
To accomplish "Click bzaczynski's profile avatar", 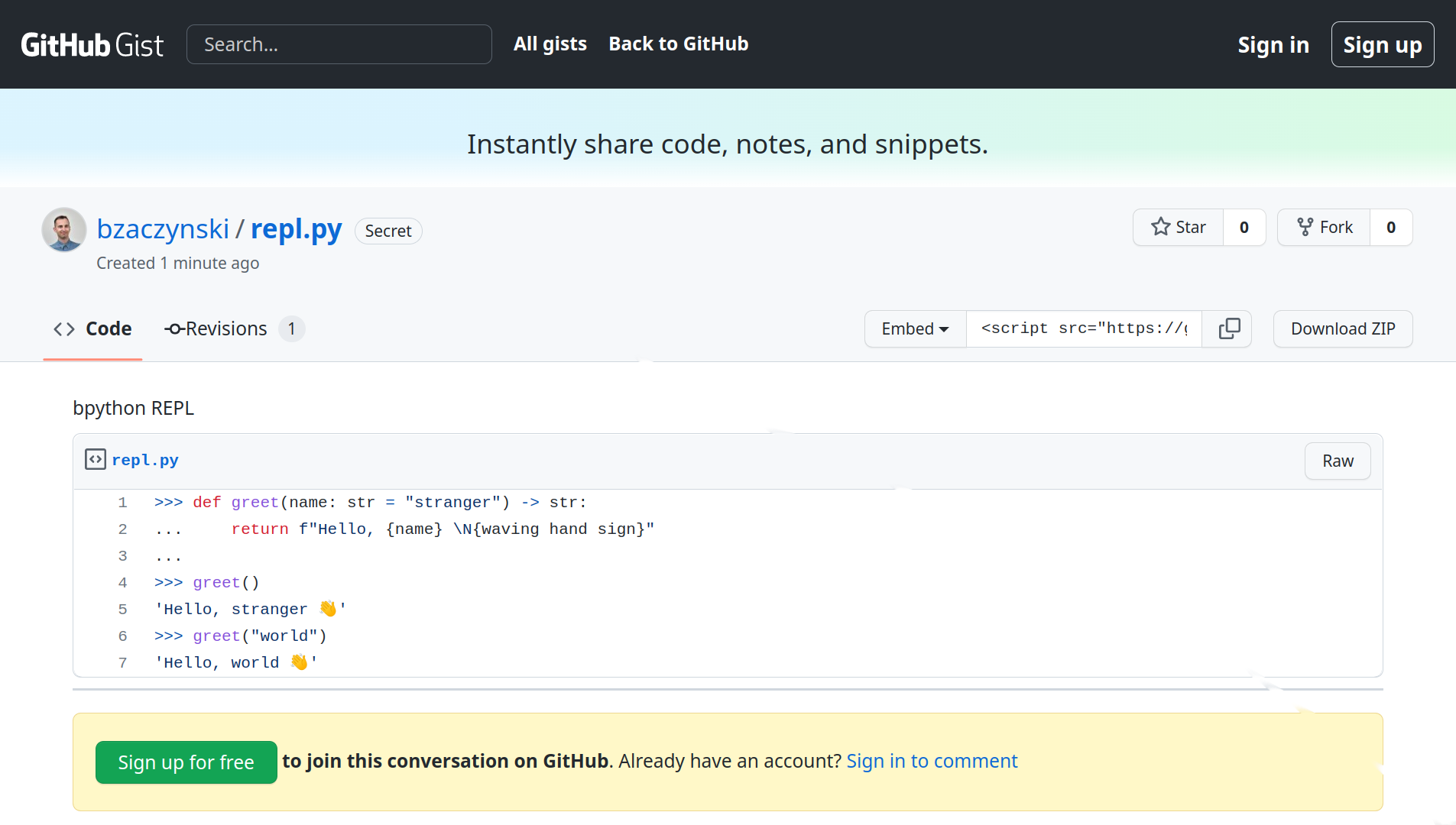I will (63, 229).
